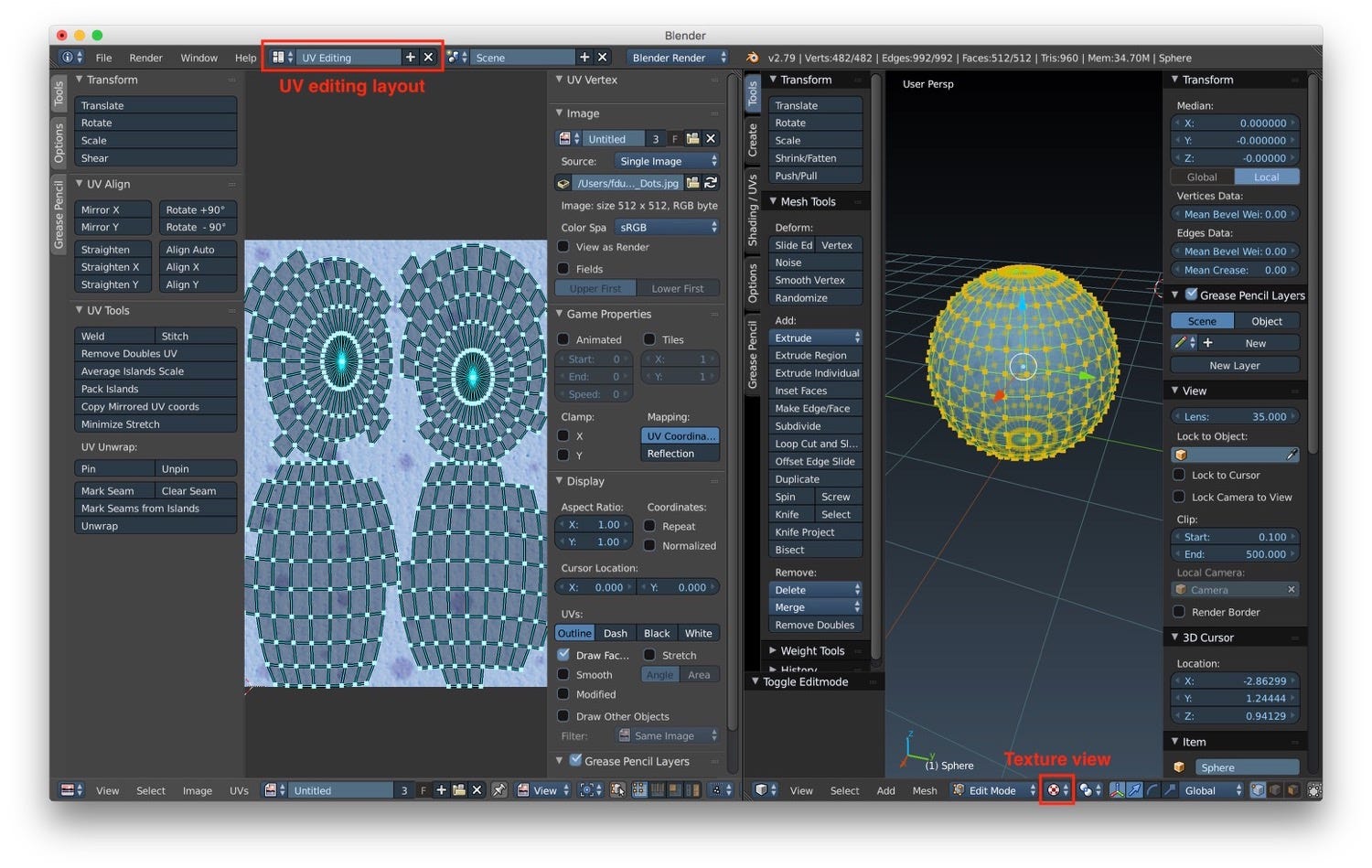Viewport: 1372px width, 868px height.
Task: Click the New Layer button
Action: [1235, 365]
